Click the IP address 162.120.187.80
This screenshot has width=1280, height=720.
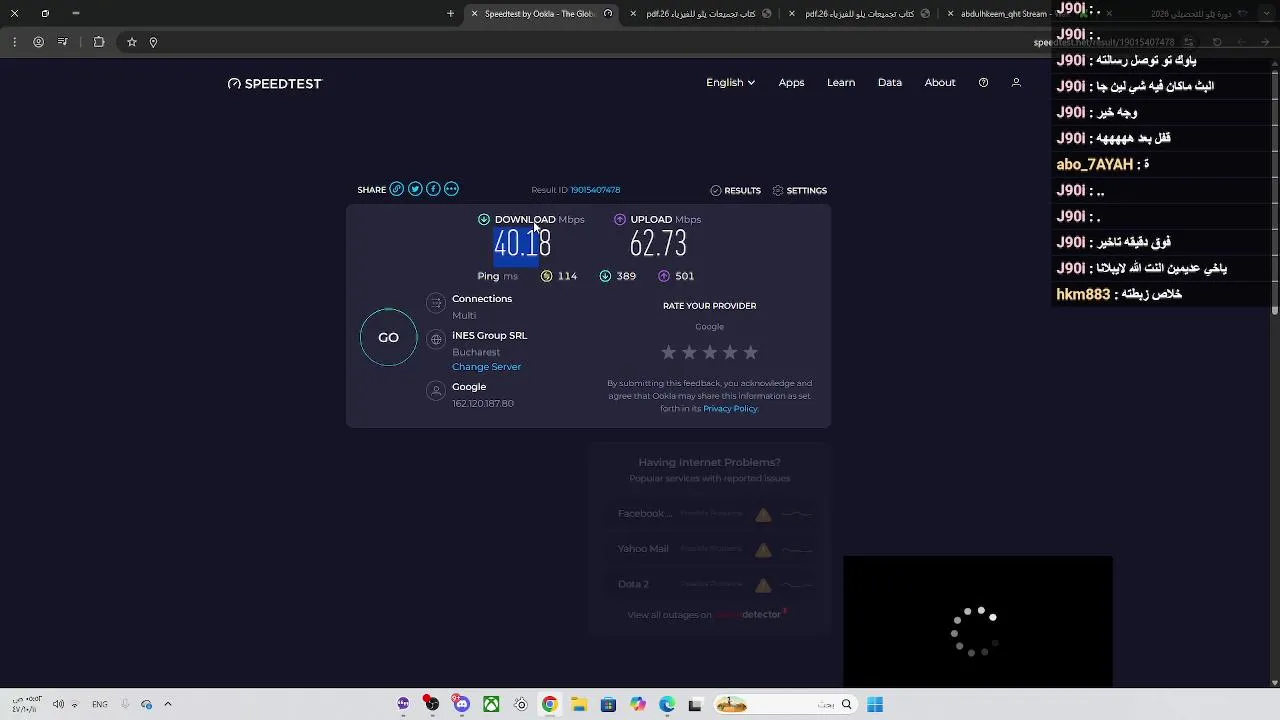(483, 404)
